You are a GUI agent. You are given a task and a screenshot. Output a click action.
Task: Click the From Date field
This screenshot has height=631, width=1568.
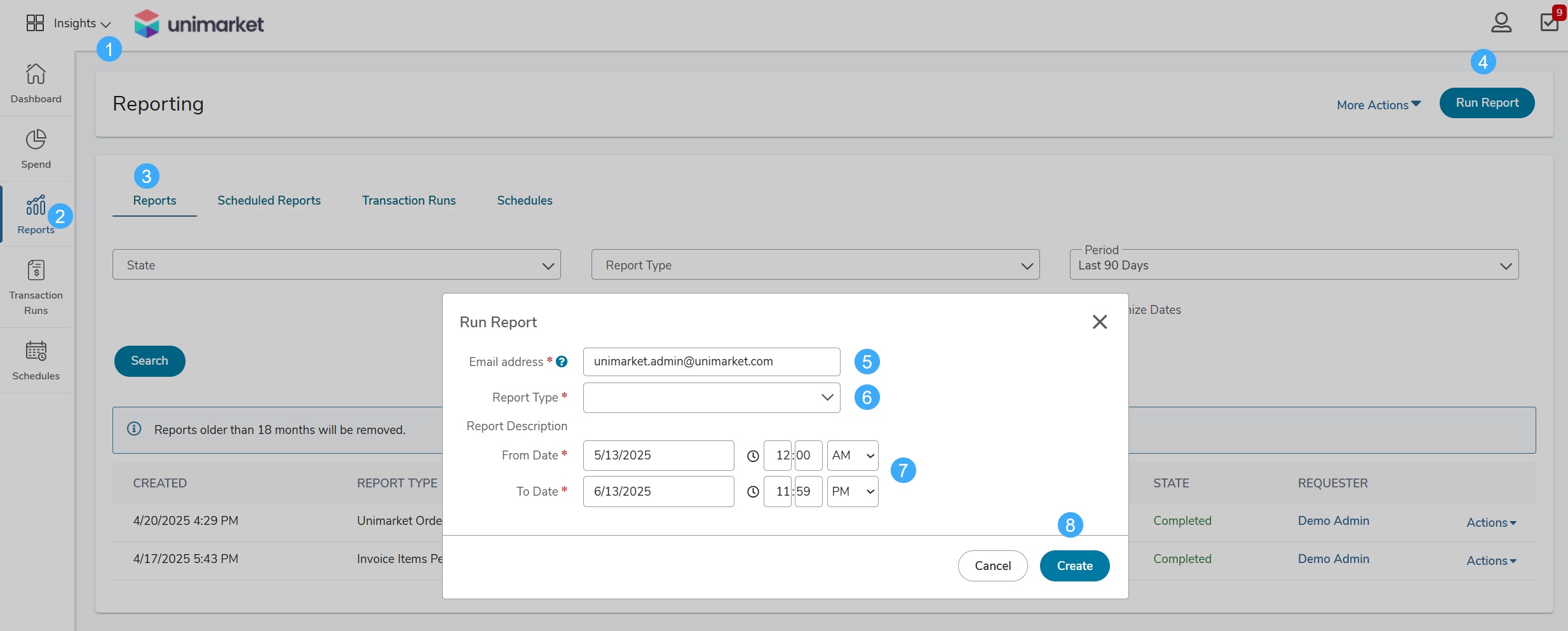(x=658, y=456)
